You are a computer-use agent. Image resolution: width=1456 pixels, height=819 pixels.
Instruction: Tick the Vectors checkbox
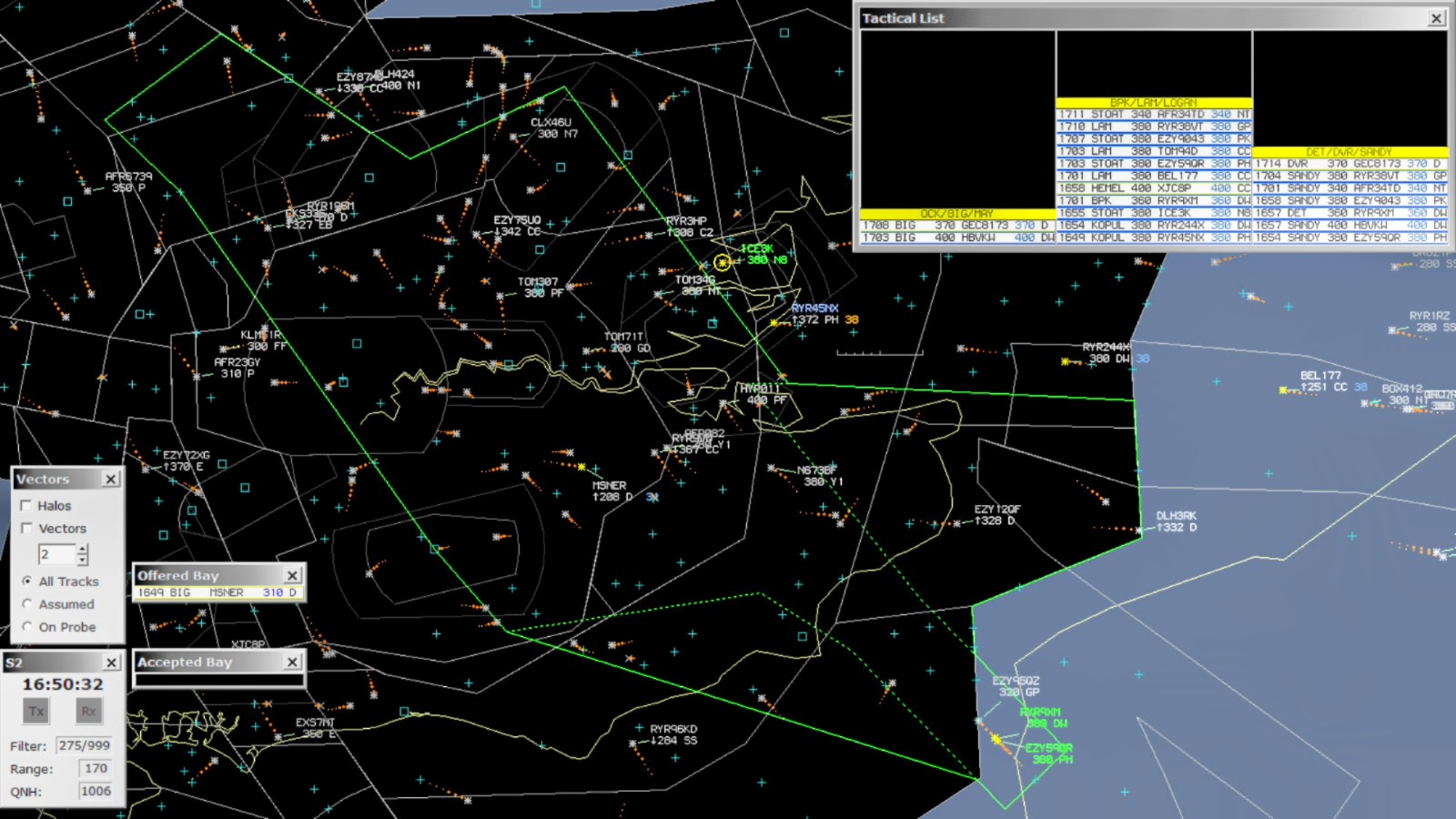pyautogui.click(x=26, y=529)
